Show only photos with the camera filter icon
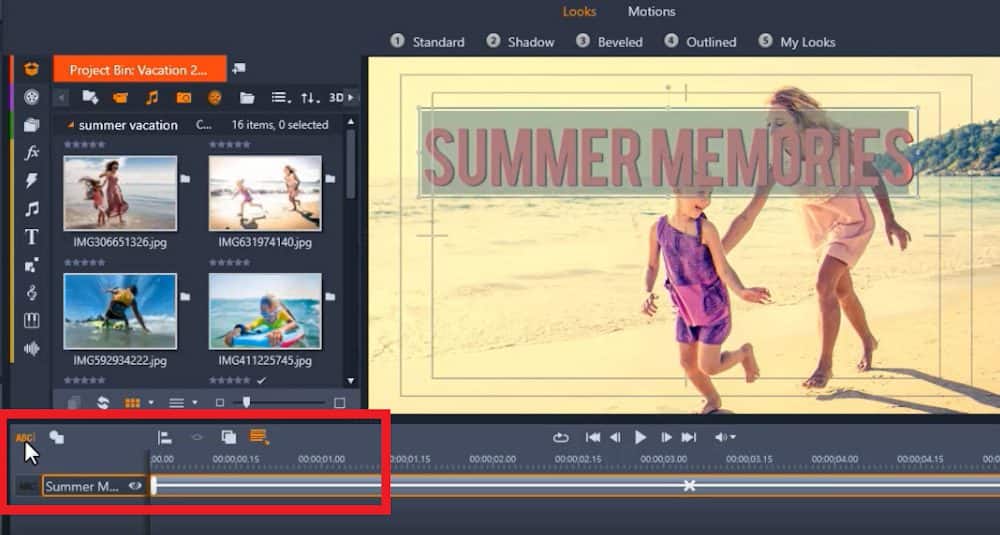This screenshot has width=1000, height=535. click(x=184, y=98)
